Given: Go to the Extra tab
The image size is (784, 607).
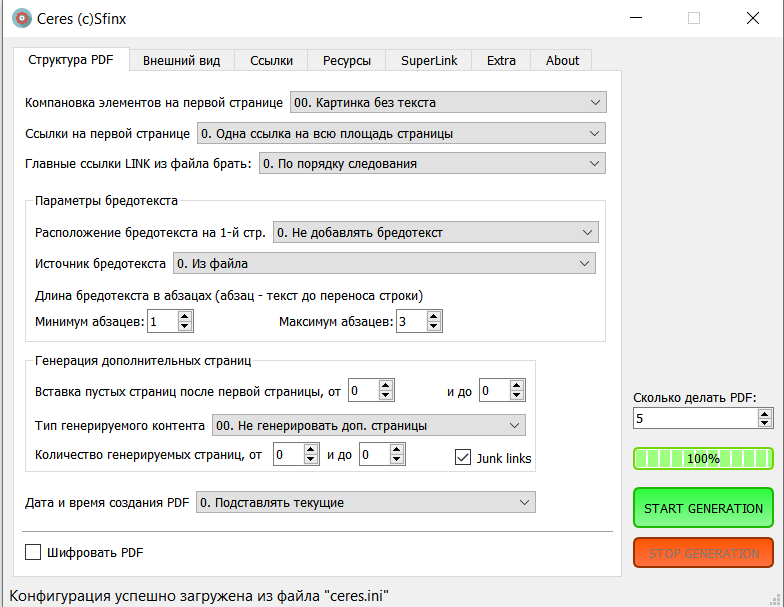Looking at the screenshot, I should click(501, 60).
